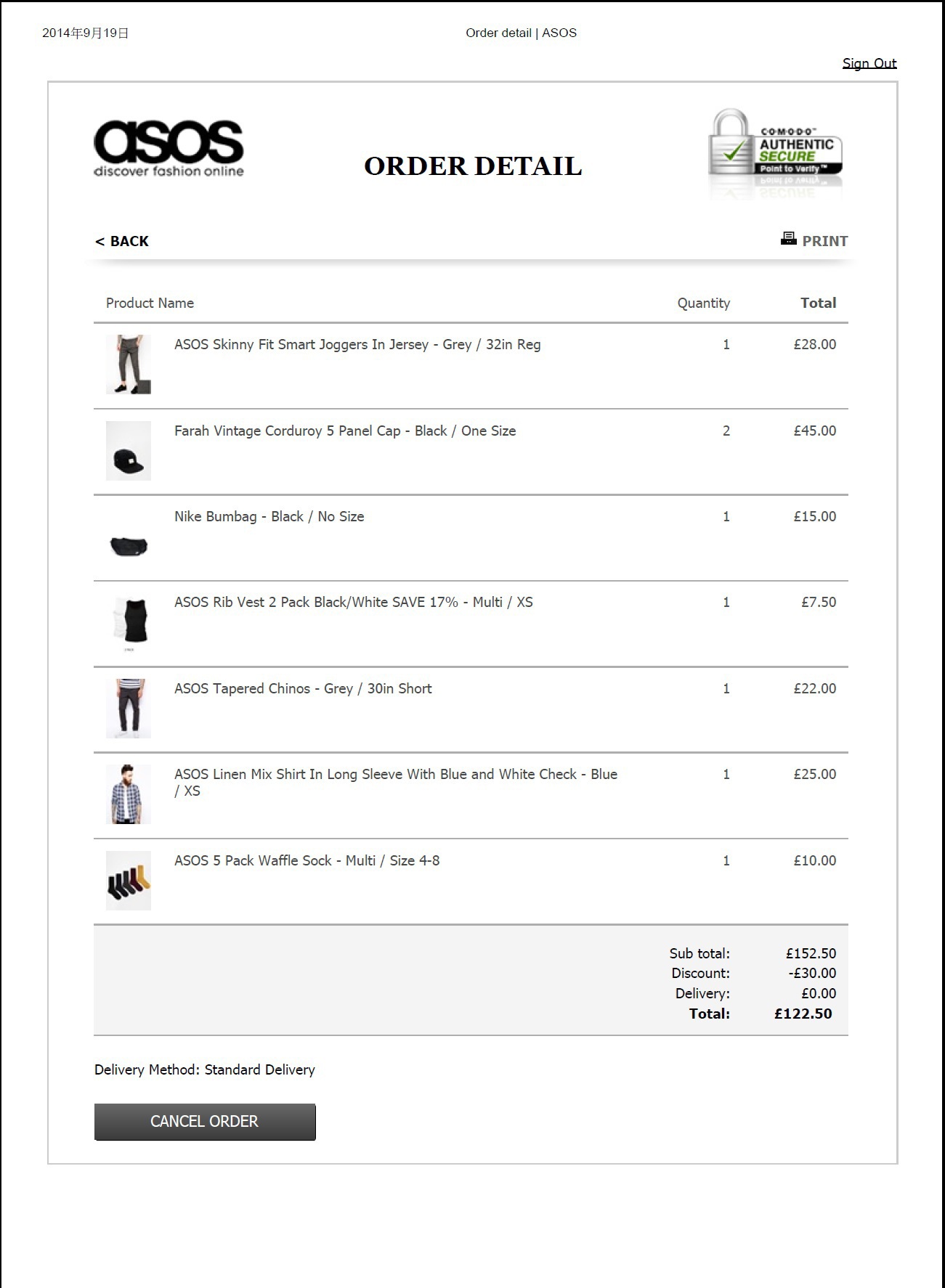945x1288 pixels.
Task: Click the CANCEL ORDER button
Action: pos(205,1122)
